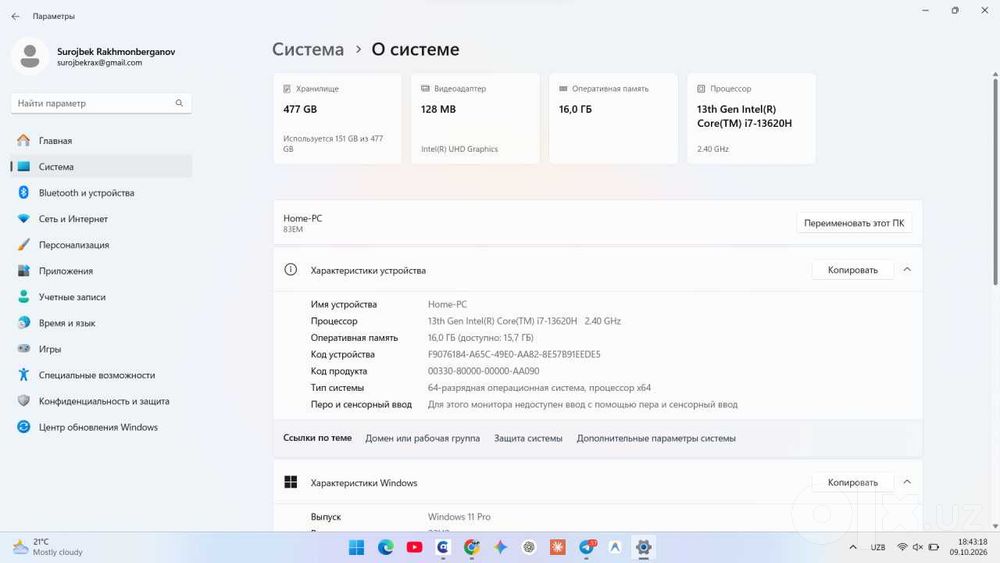Viewport: 1000px width, 563px height.
Task: Collapse the Характеристики устройства section
Action: [907, 270]
